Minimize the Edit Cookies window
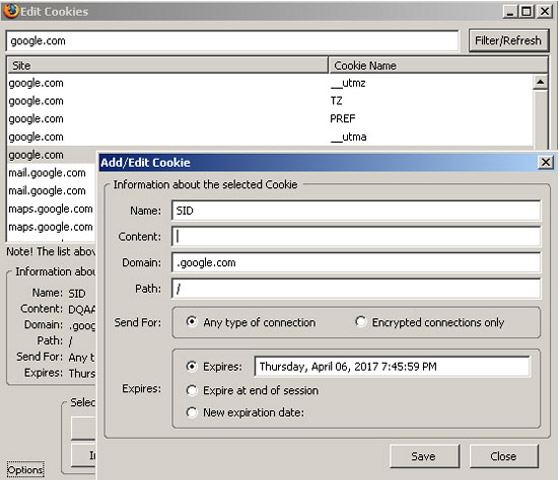The height and width of the screenshot is (480, 560). click(510, 11)
